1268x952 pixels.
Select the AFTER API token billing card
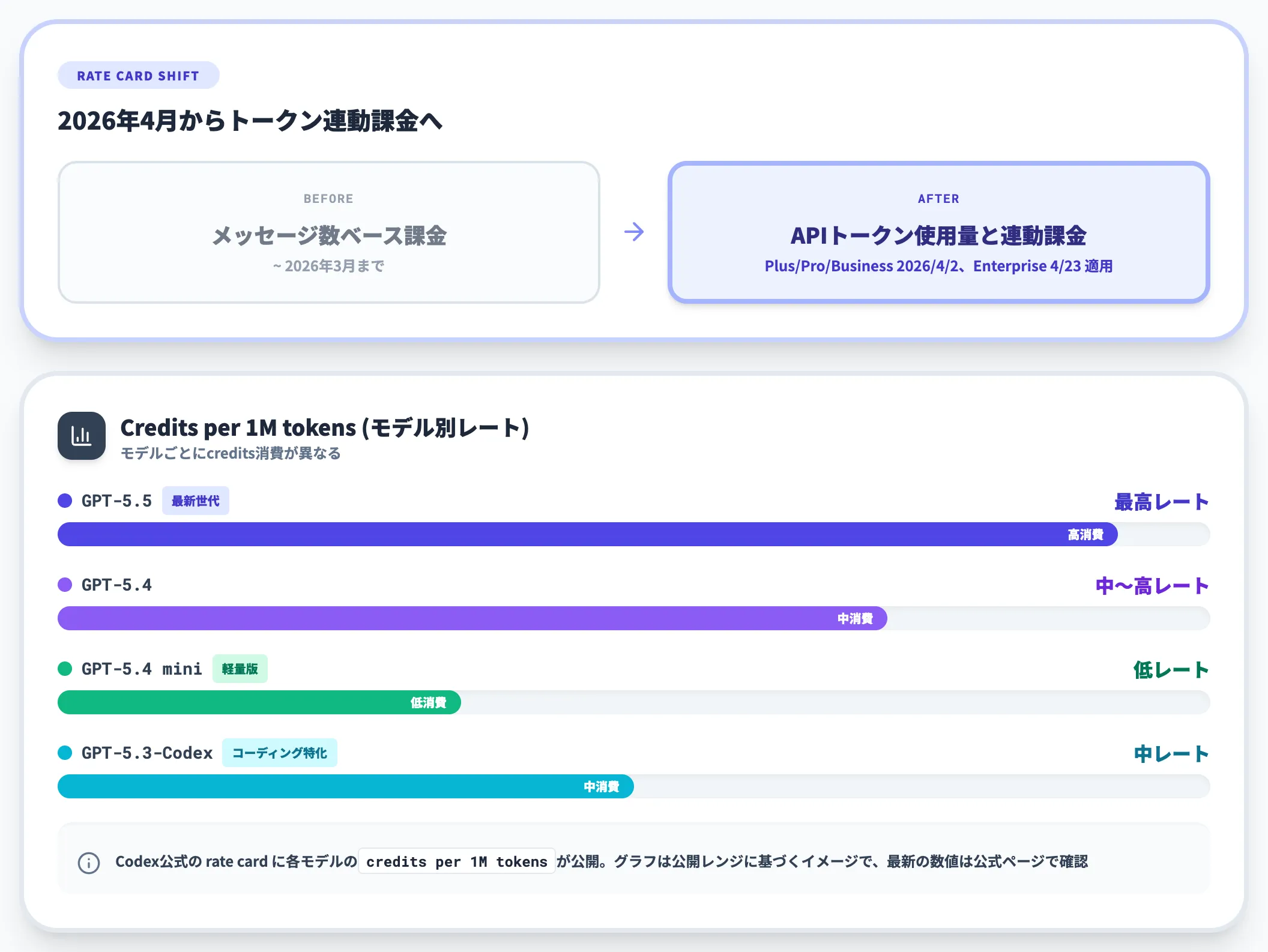point(938,232)
